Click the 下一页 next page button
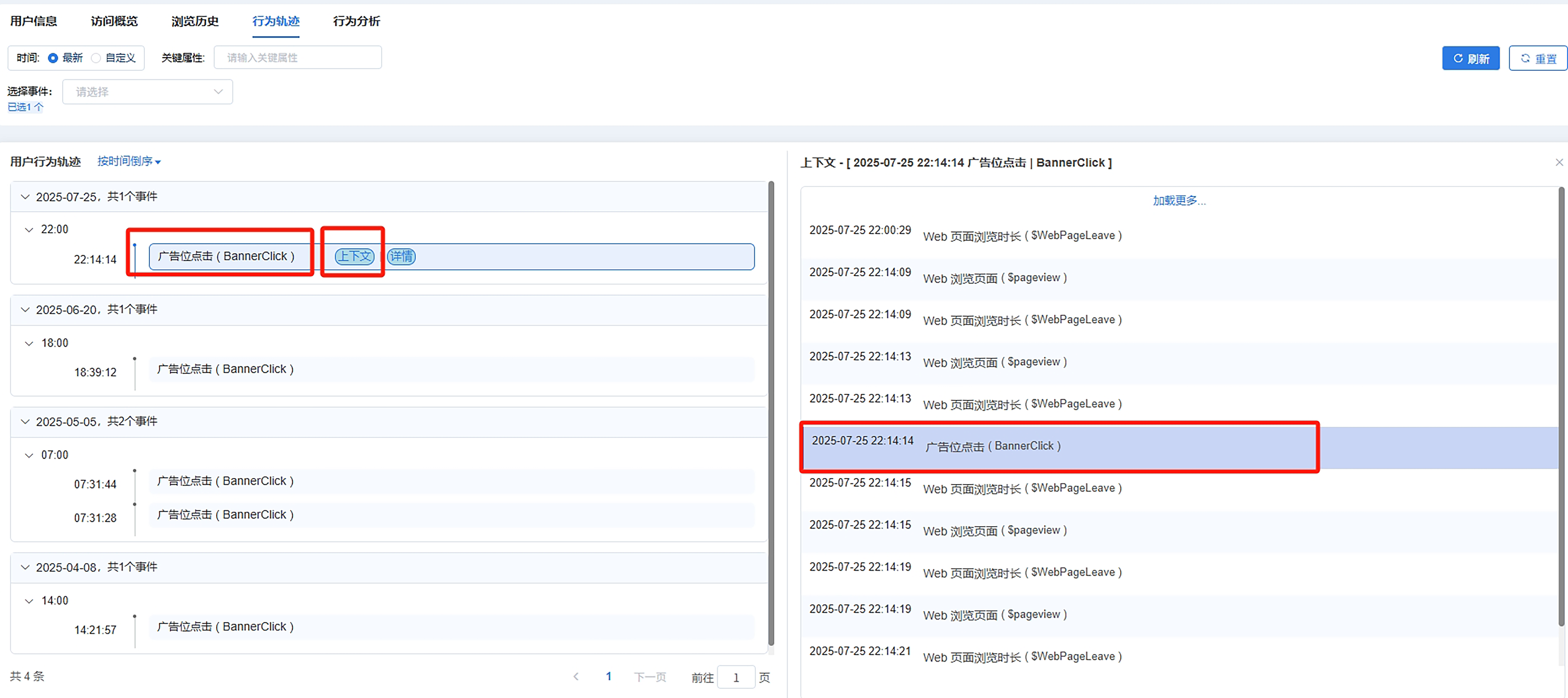The width and height of the screenshot is (1568, 698). 650,677
